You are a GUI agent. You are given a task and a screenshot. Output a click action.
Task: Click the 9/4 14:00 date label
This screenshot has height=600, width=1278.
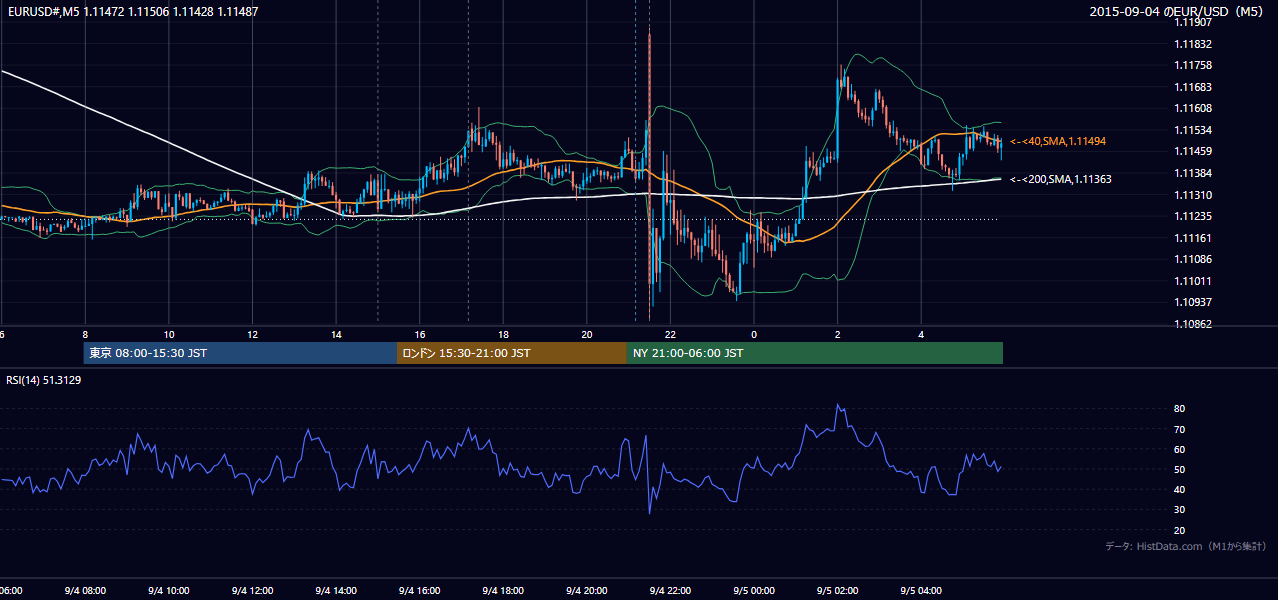336,591
